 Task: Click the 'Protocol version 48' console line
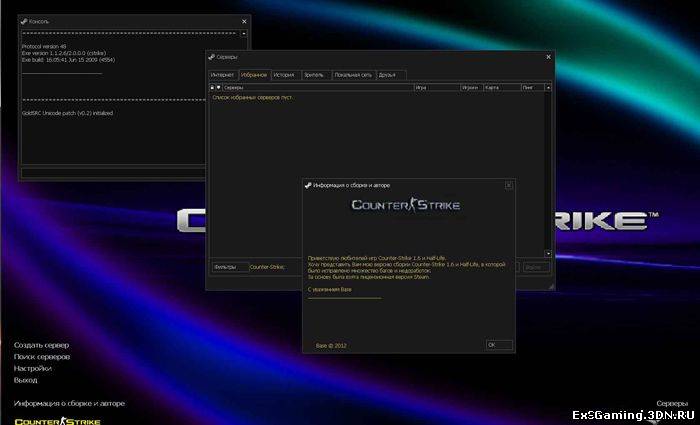pos(44,46)
